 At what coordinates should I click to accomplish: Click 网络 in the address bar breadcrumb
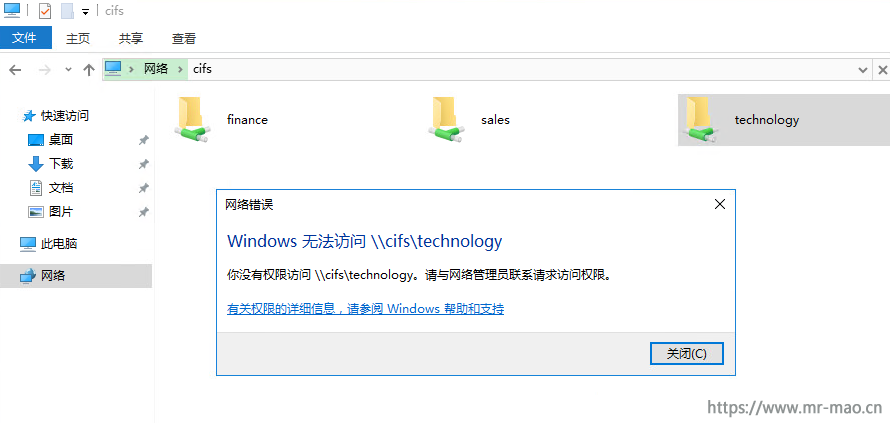[x=156, y=69]
